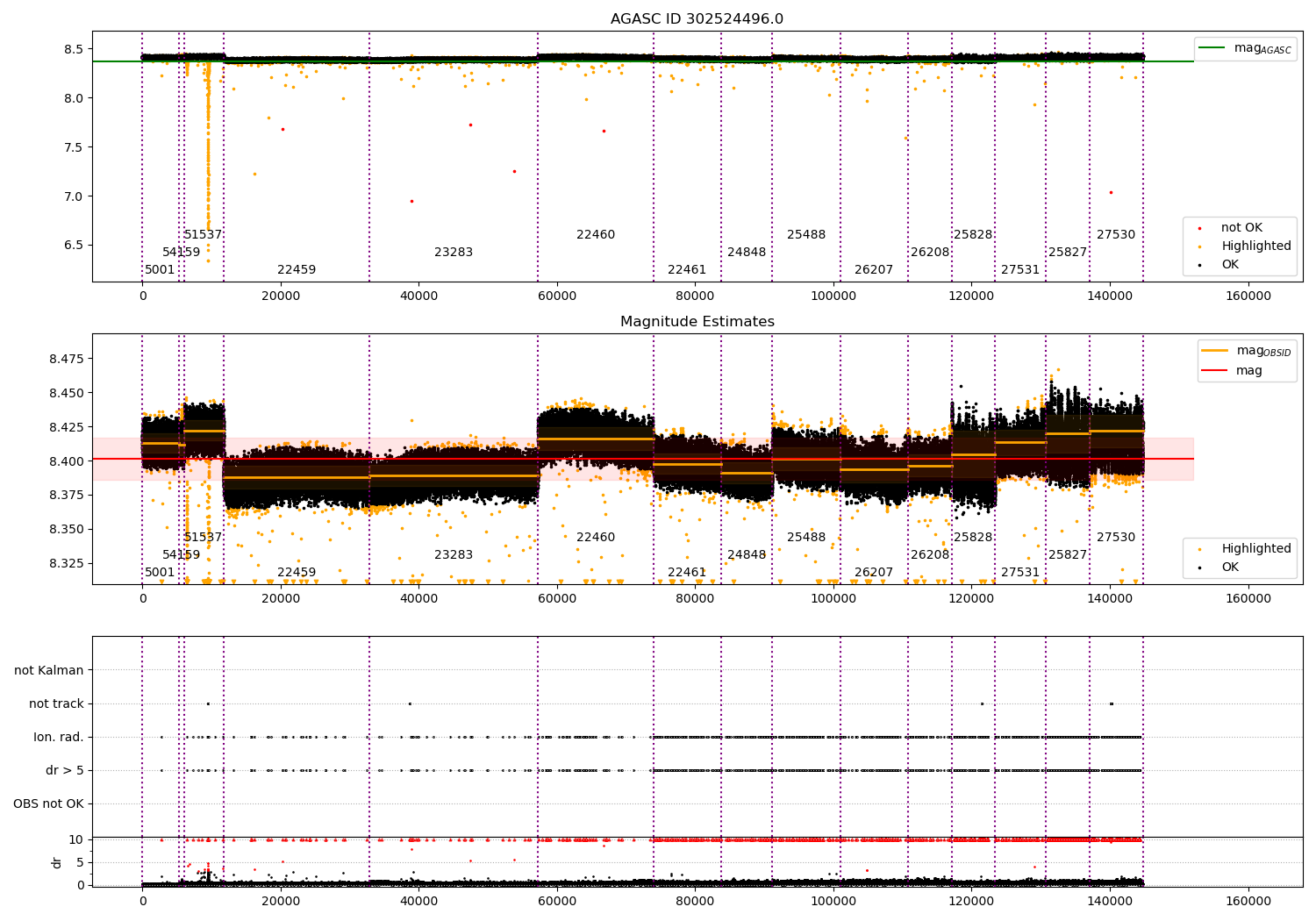Click x-axis tick 160000 in bottom panel

[1248, 901]
